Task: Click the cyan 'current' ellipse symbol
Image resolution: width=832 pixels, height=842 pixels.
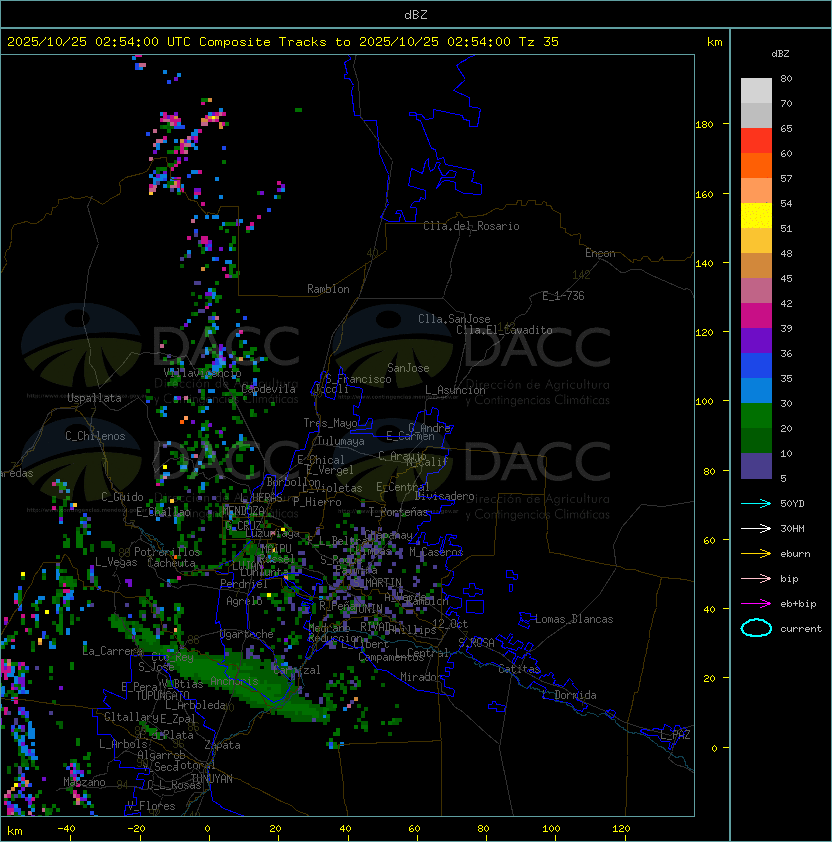Action: 756,628
